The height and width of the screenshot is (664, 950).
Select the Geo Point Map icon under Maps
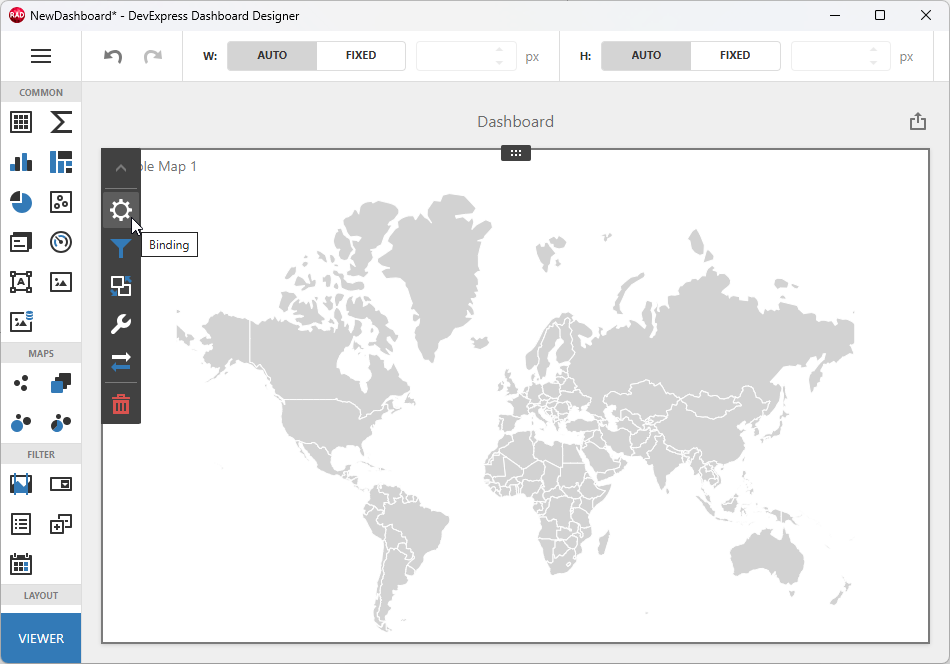(21, 383)
